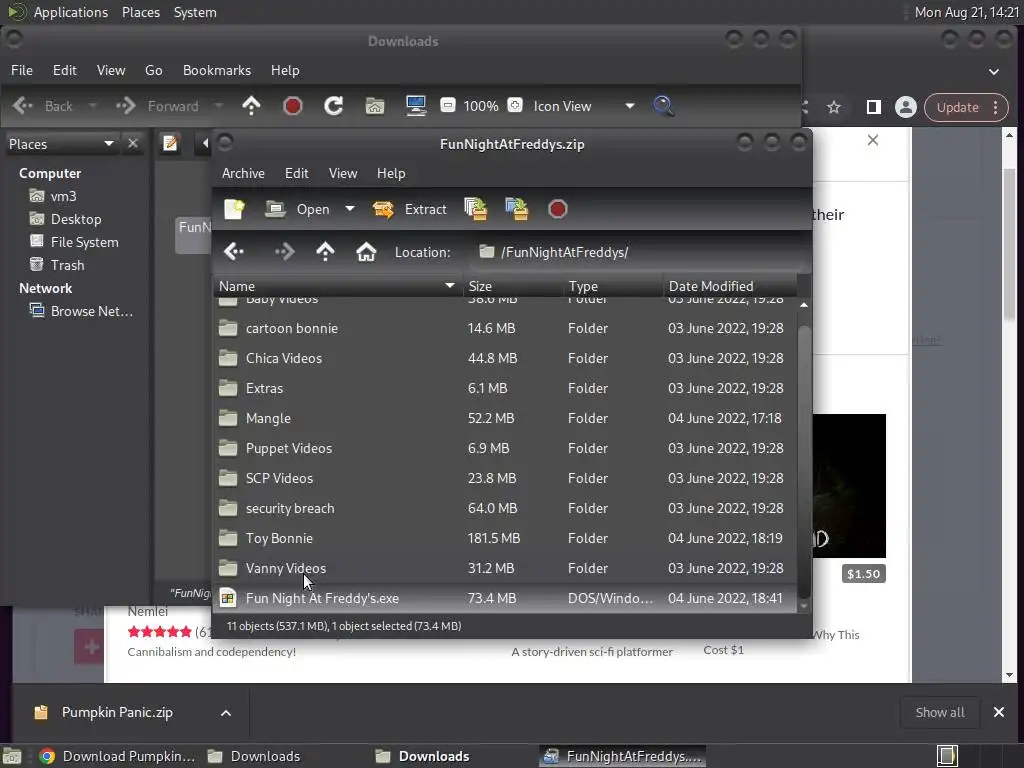The height and width of the screenshot is (768, 1024).
Task: Zoom in in Downloads file manager
Action: coord(515,105)
